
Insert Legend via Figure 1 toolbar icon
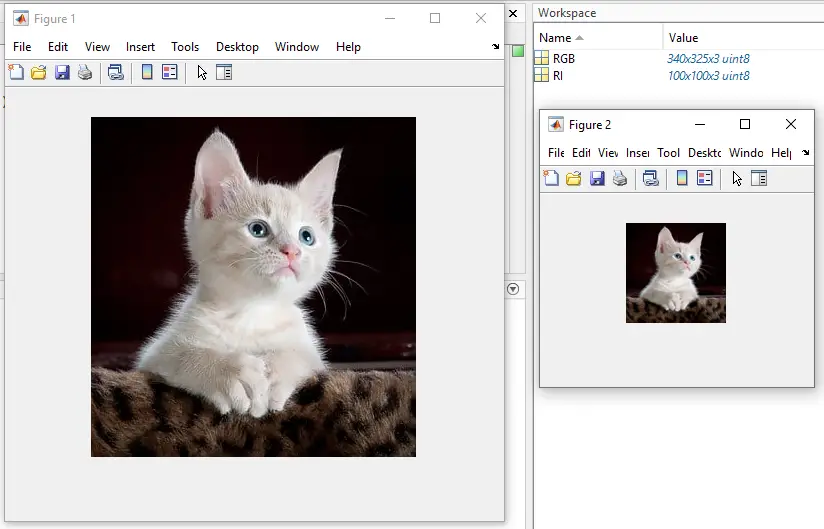pyautogui.click(x=170, y=72)
